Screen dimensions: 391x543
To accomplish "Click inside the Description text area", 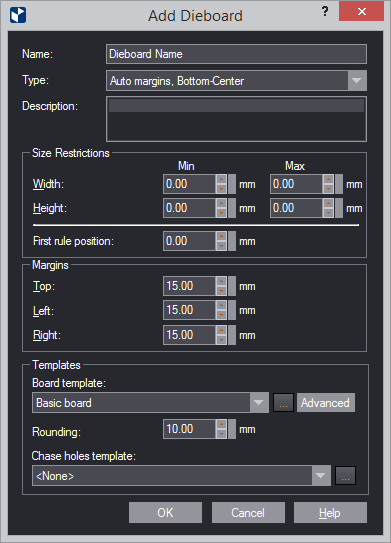I will [236, 119].
